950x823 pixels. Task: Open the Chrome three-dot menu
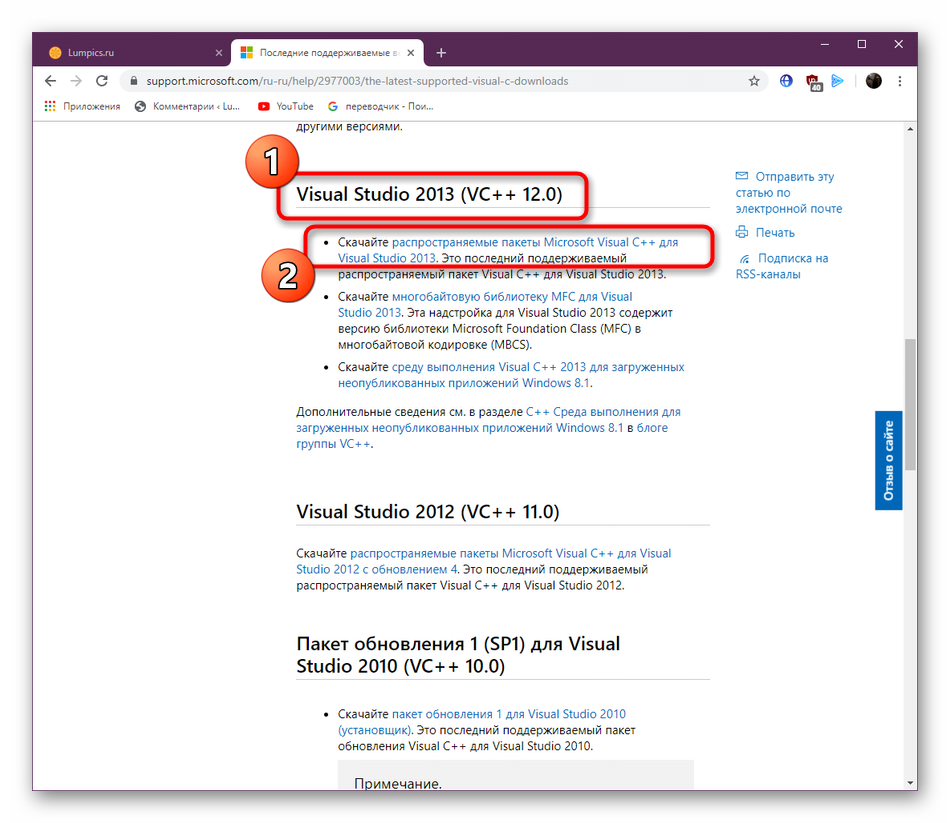click(900, 81)
